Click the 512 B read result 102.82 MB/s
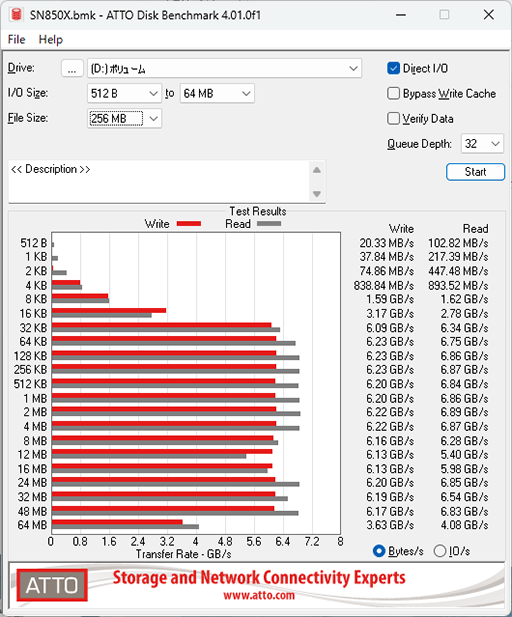512x617 pixels. [458, 243]
